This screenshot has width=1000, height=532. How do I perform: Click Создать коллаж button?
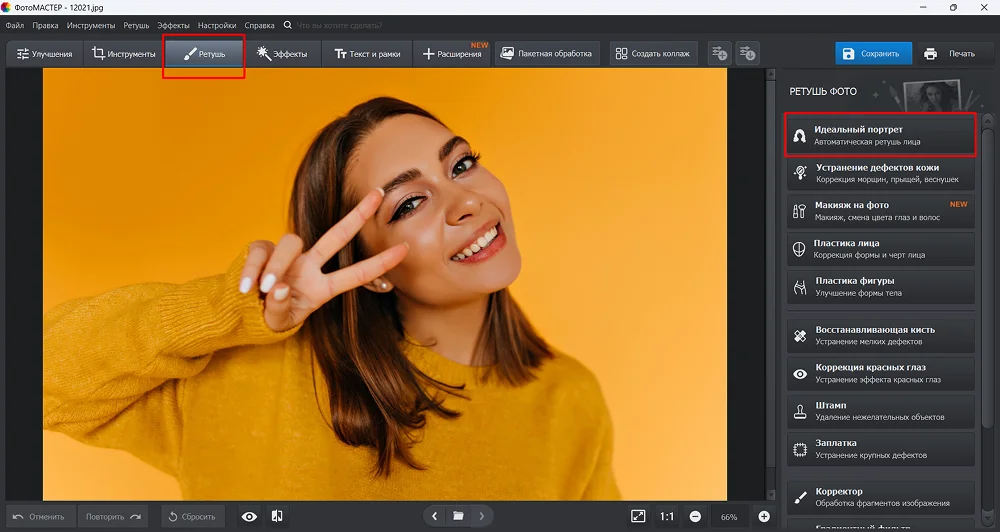click(x=653, y=54)
